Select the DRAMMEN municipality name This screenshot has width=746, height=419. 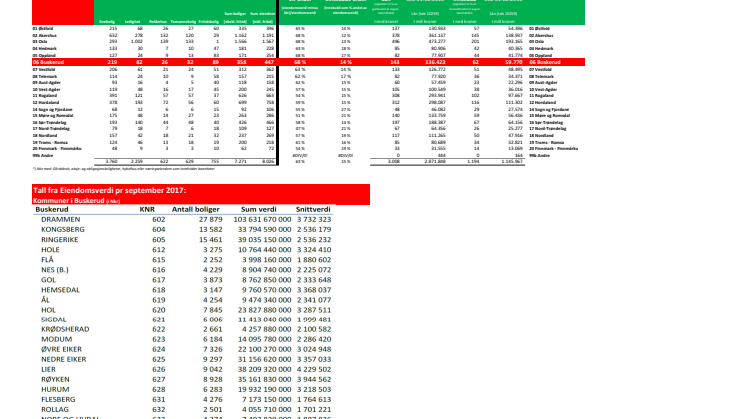60,219
